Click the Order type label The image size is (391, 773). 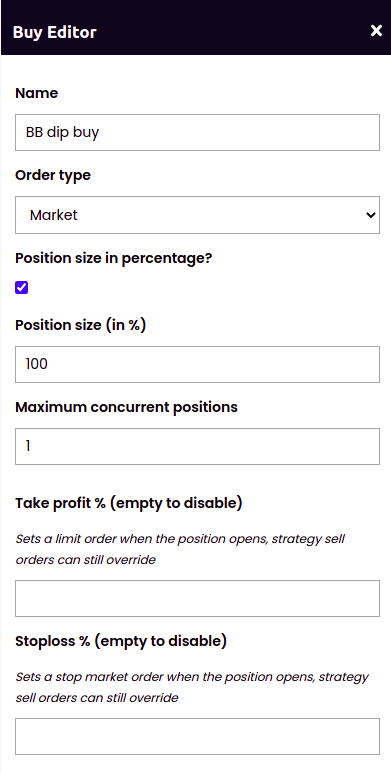(x=53, y=176)
